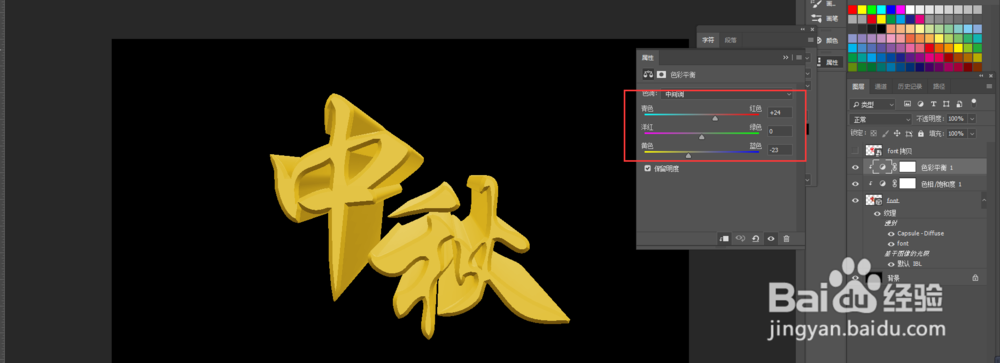Switch to the 通道 tab
This screenshot has height=363, width=1000.
881,86
